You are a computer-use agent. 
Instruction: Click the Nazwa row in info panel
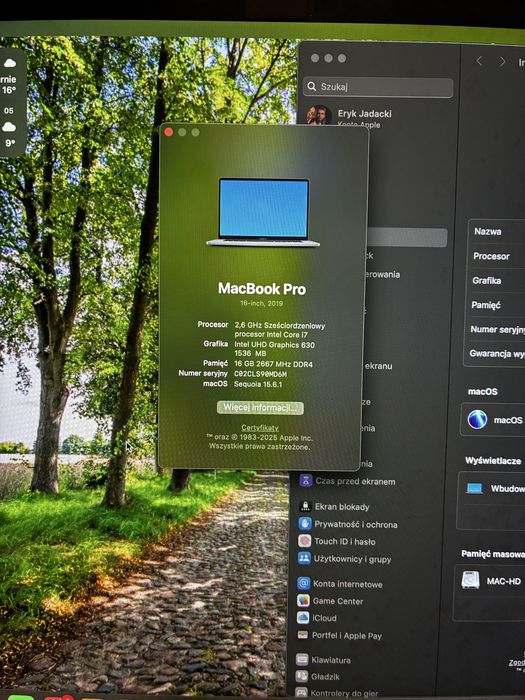(497, 231)
